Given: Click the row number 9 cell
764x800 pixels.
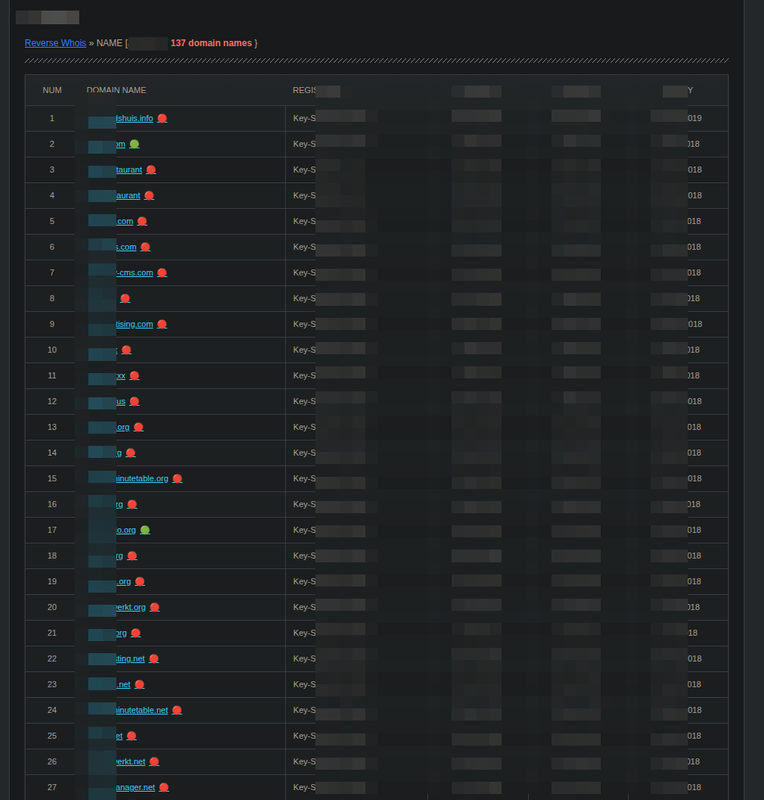Looking at the screenshot, I should pos(52,324).
